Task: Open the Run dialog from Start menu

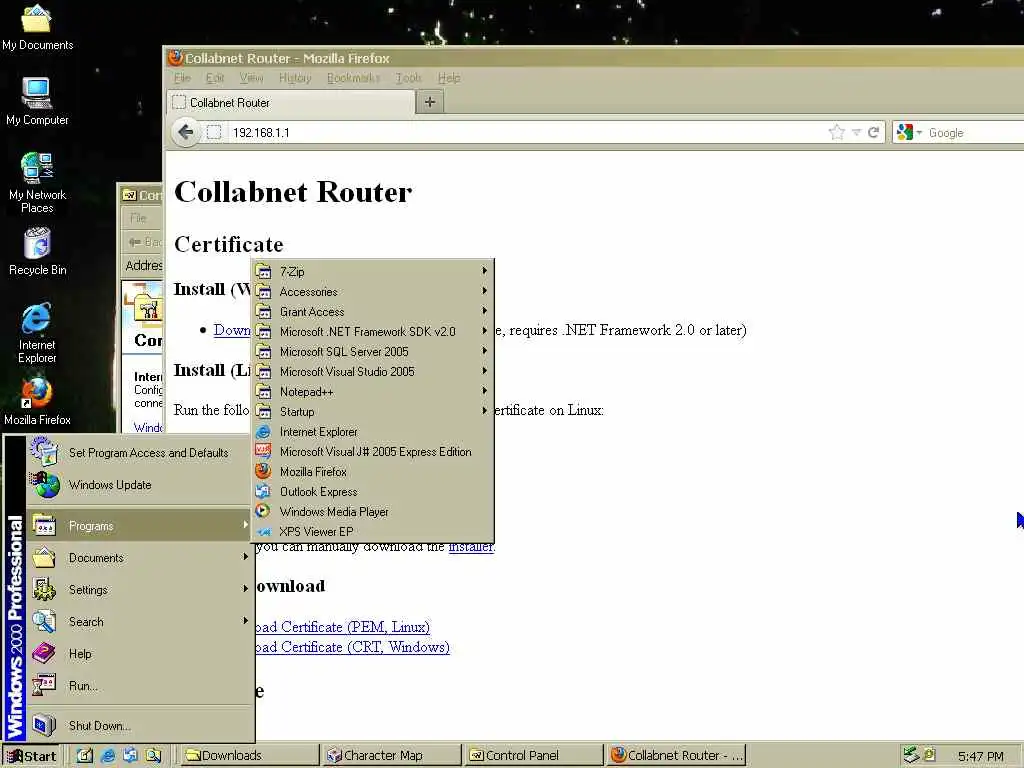Action: [x=140, y=686]
